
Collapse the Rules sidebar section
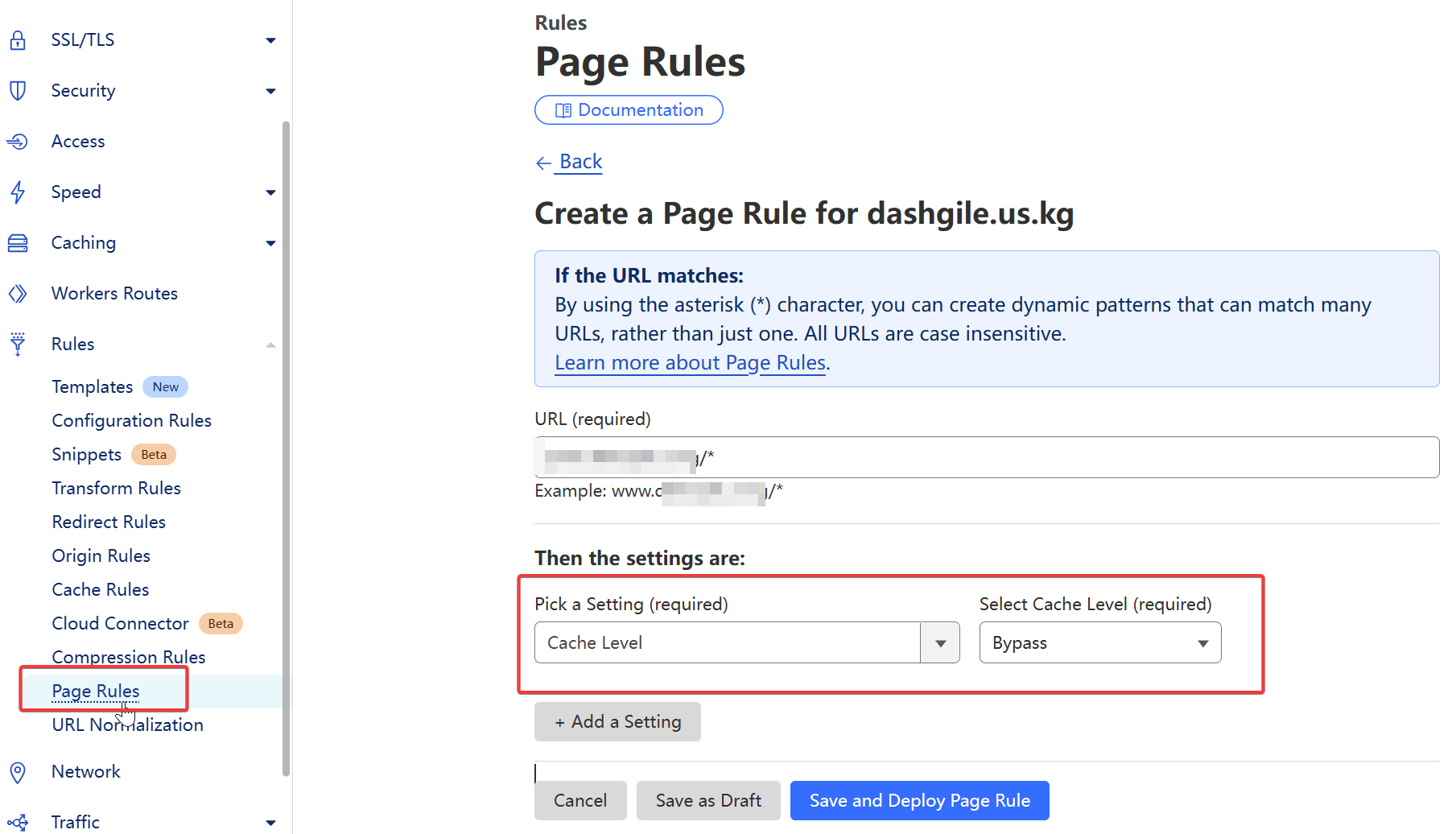tap(270, 345)
